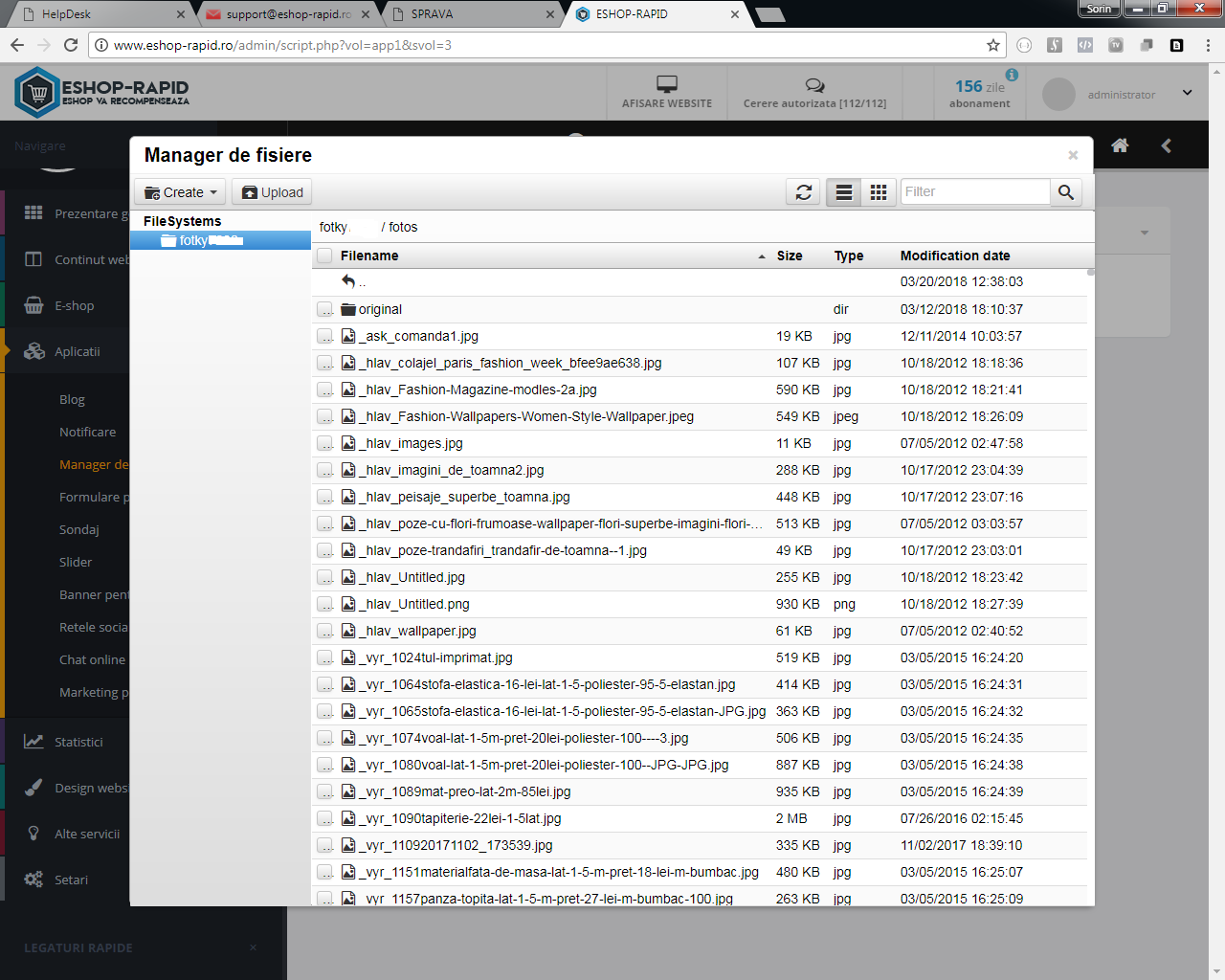Switch to the SPRAVA browser tab

471,14
